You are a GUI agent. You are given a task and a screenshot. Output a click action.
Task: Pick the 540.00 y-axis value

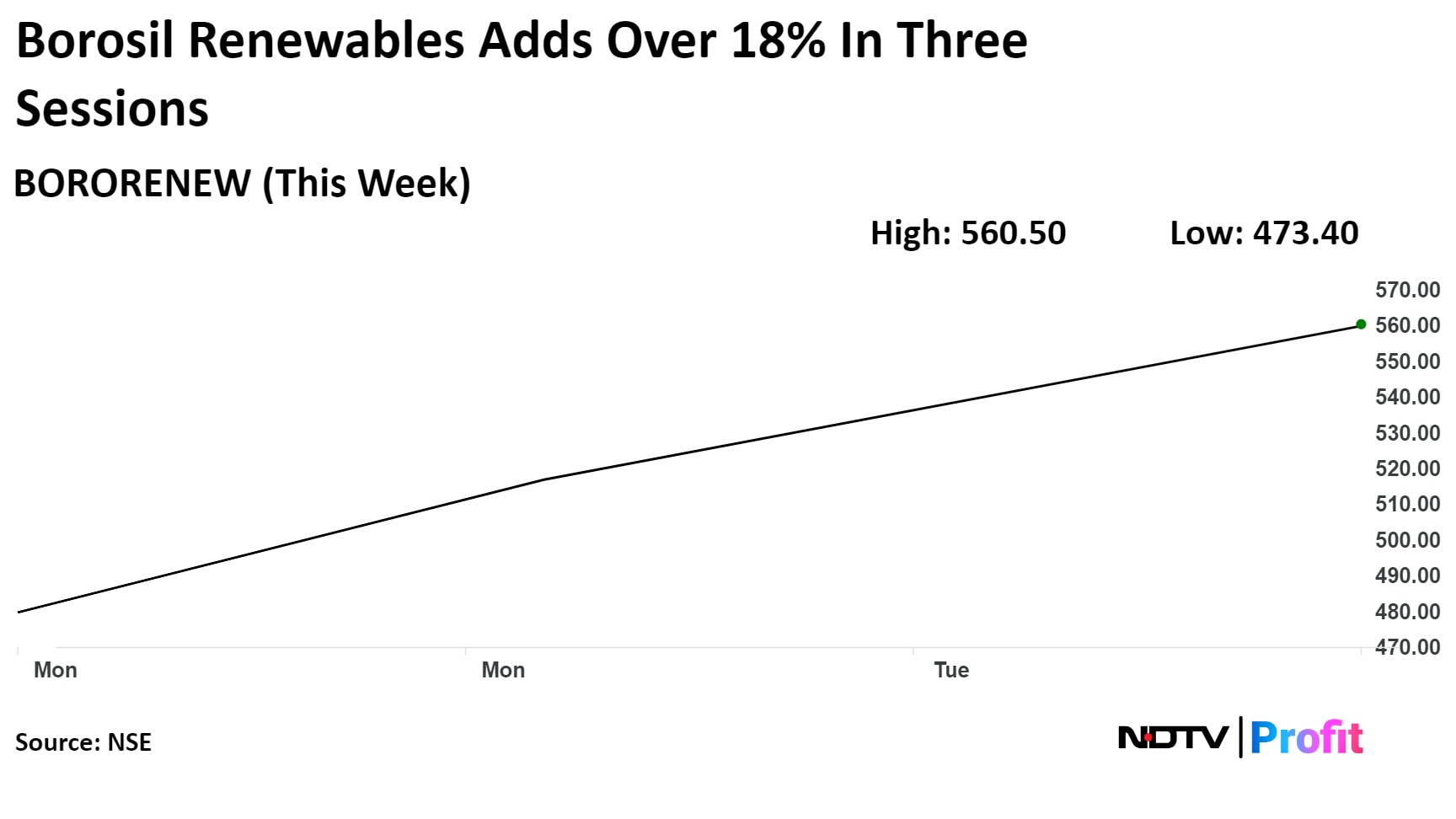(1407, 397)
